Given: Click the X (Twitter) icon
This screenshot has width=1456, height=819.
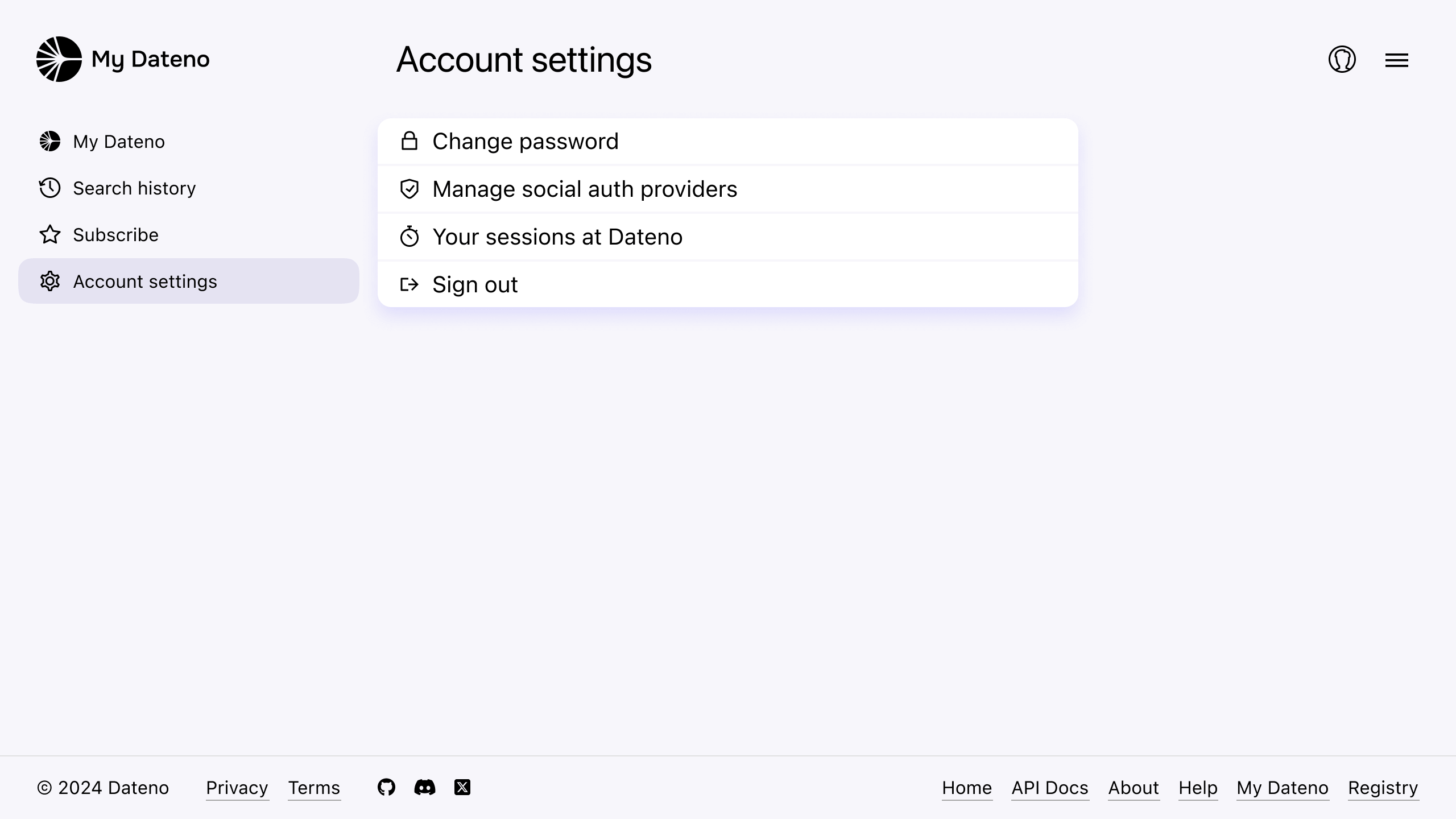Looking at the screenshot, I should [462, 787].
